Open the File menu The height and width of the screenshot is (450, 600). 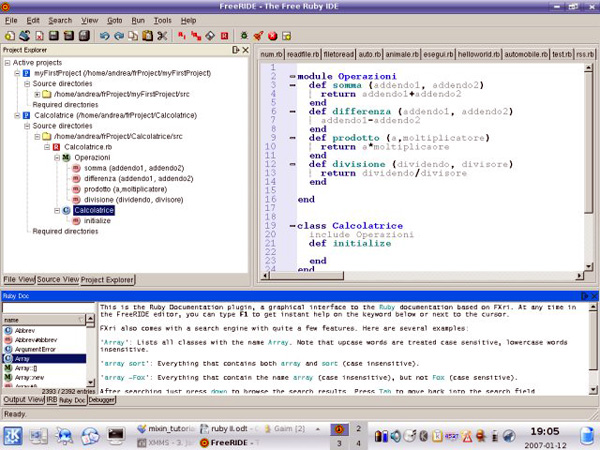[11, 20]
